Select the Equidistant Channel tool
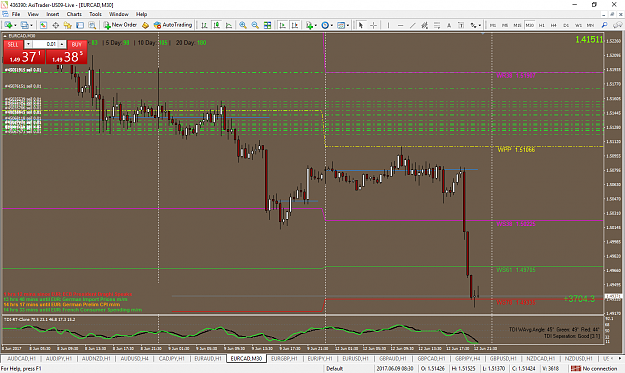 click(x=425, y=25)
